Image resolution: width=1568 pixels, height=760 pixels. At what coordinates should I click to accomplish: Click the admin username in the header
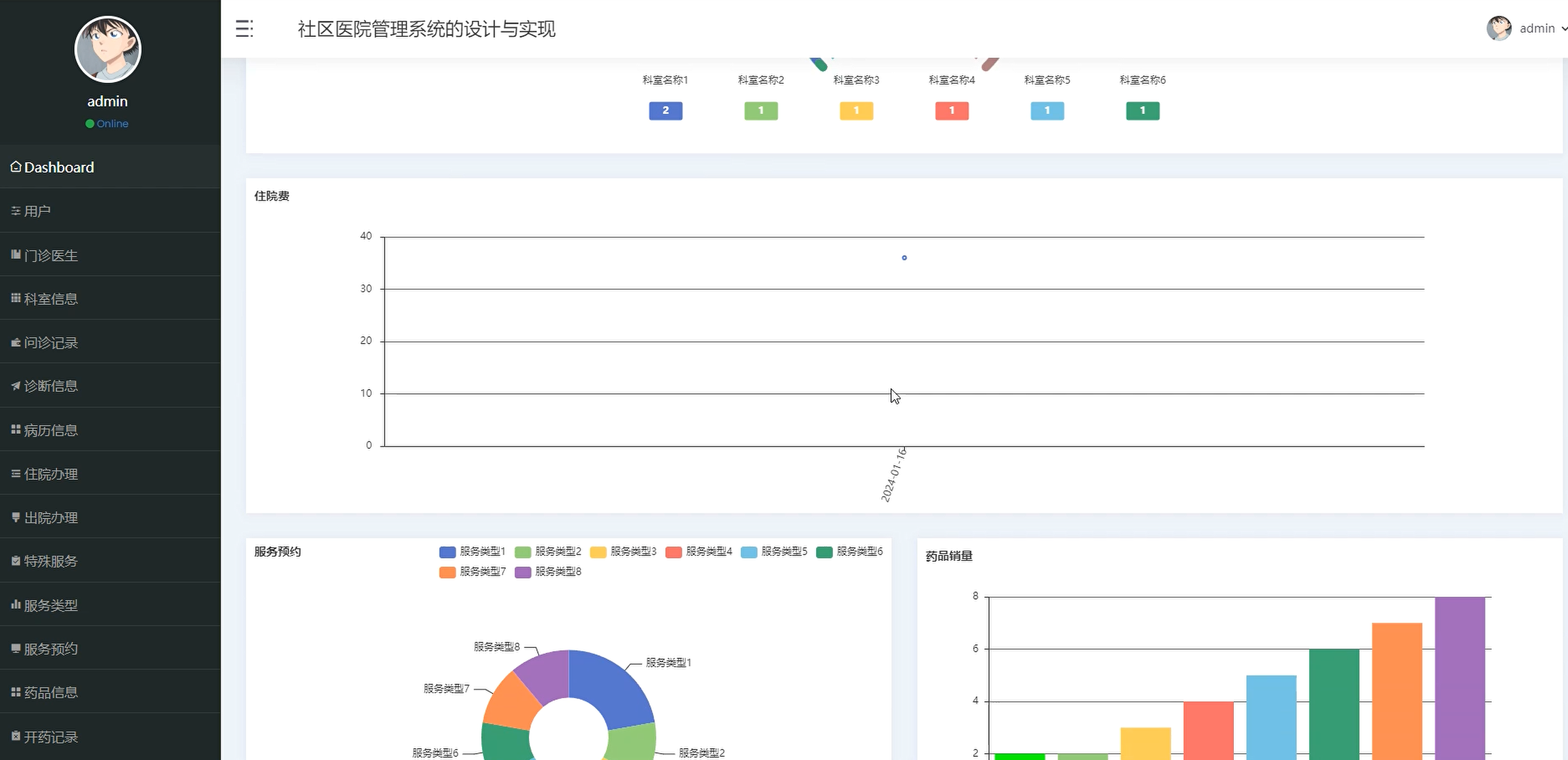[x=1537, y=29]
